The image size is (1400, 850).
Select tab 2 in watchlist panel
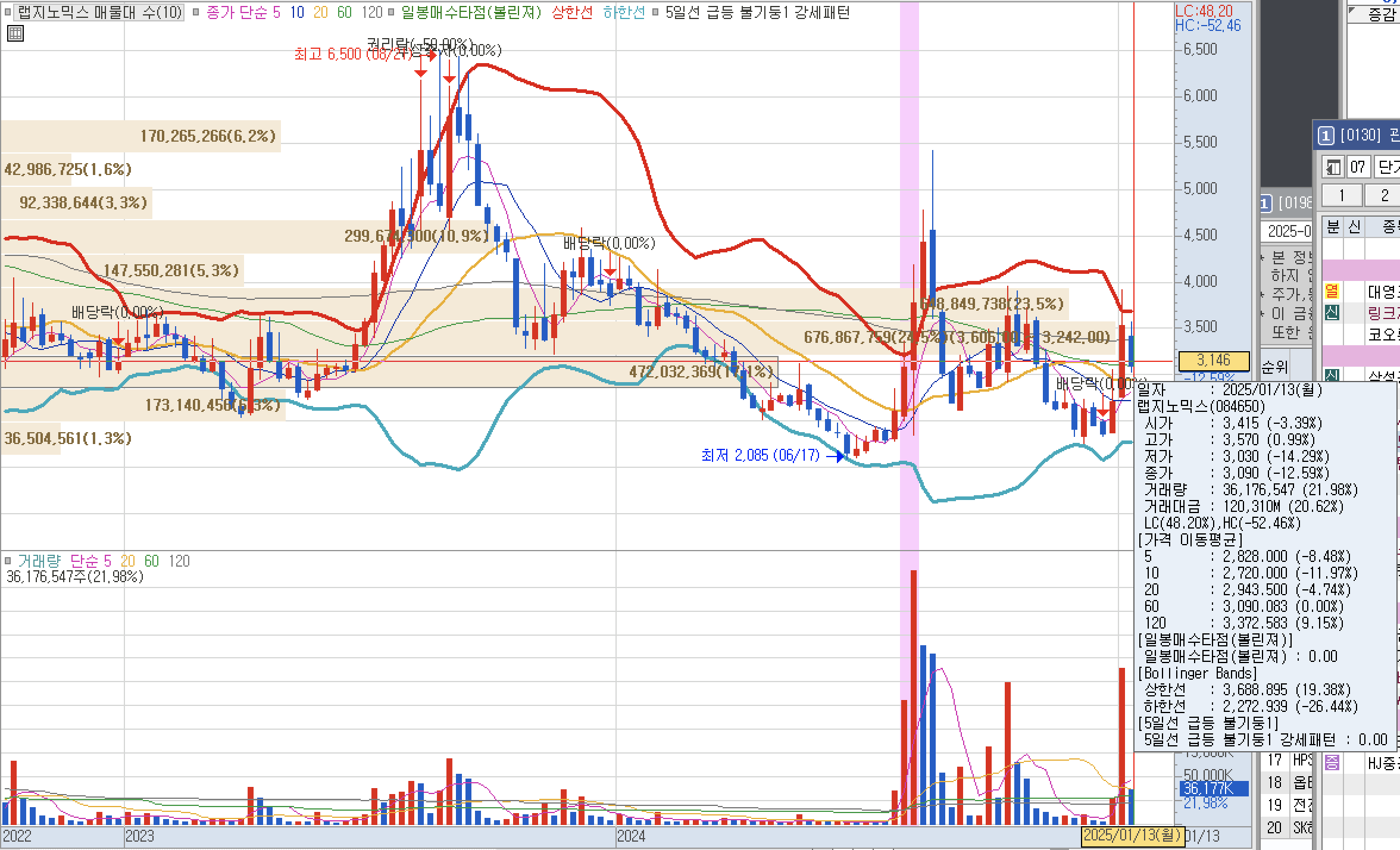1385,195
